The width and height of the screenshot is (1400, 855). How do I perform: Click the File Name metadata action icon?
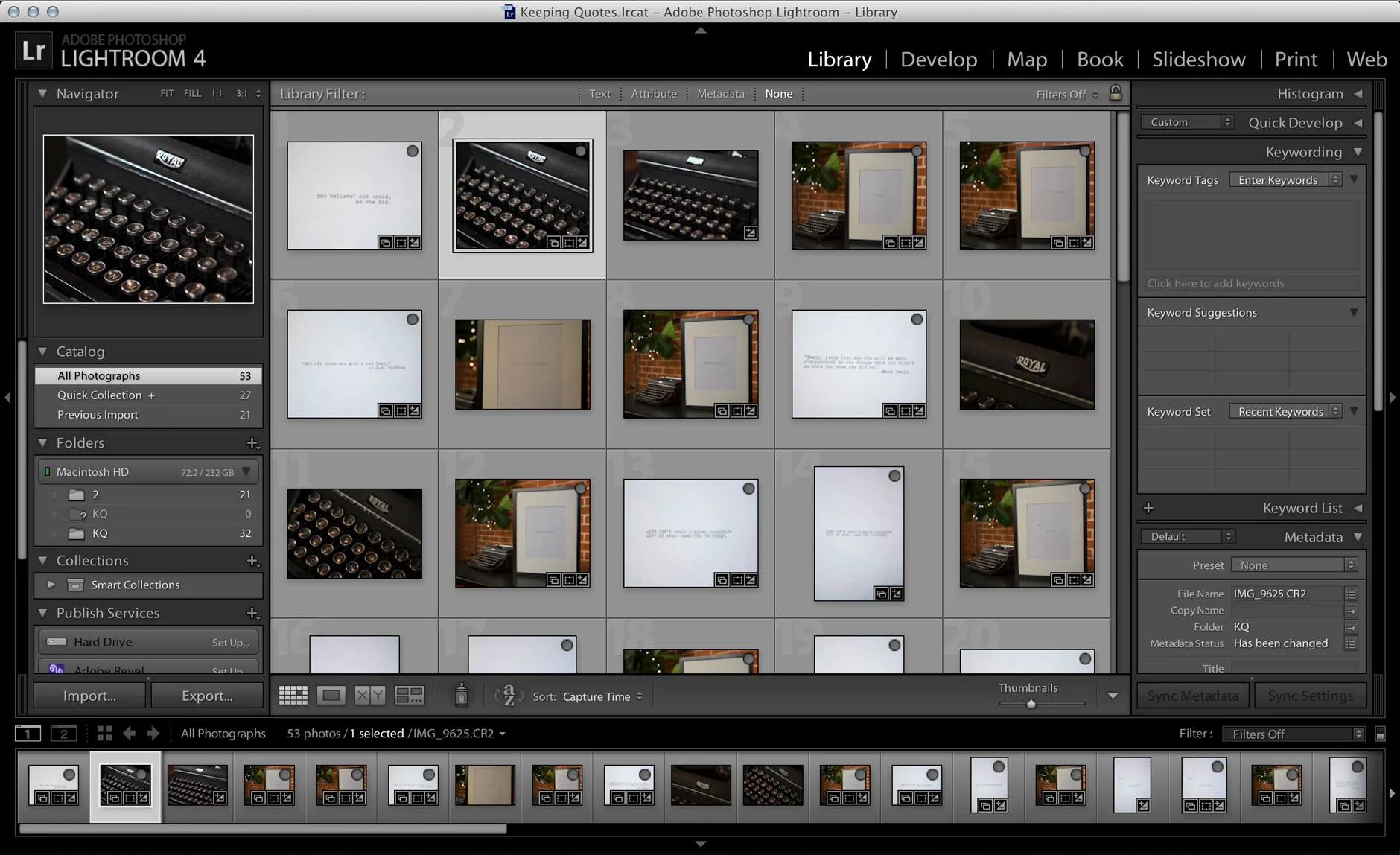tap(1351, 594)
